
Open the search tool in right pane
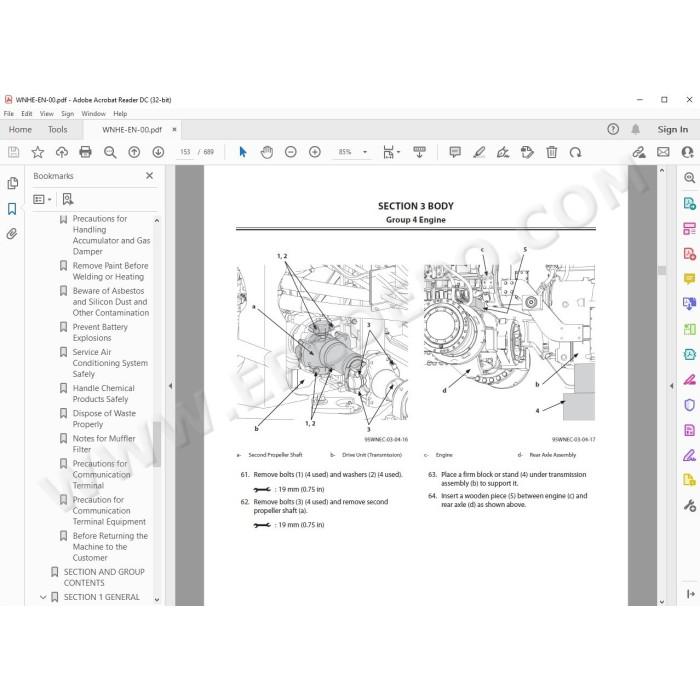click(x=689, y=178)
